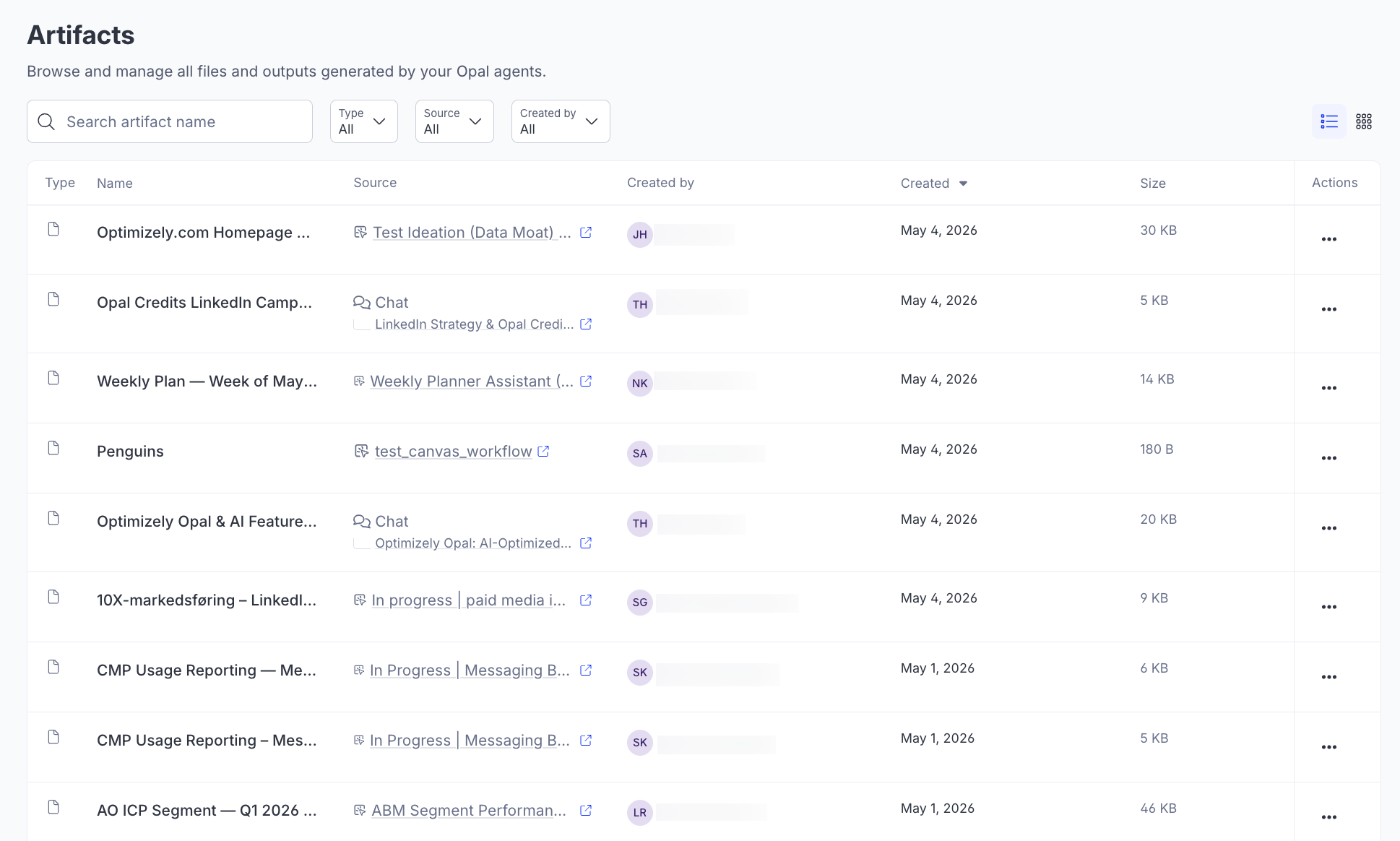Sort by Created column arrow
This screenshot has width=1400, height=841.
[x=963, y=184]
